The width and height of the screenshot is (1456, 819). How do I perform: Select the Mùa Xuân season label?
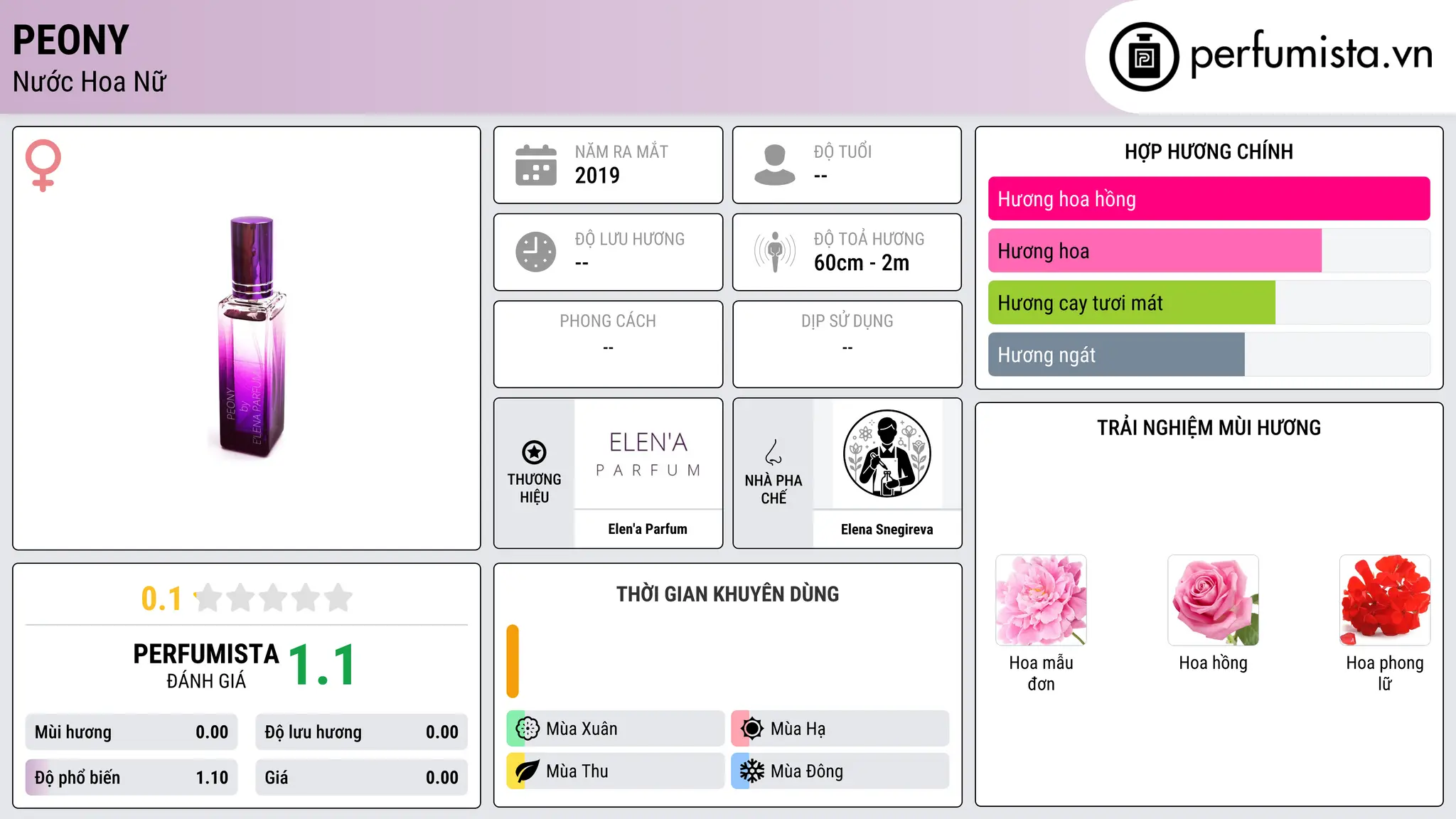(x=582, y=729)
